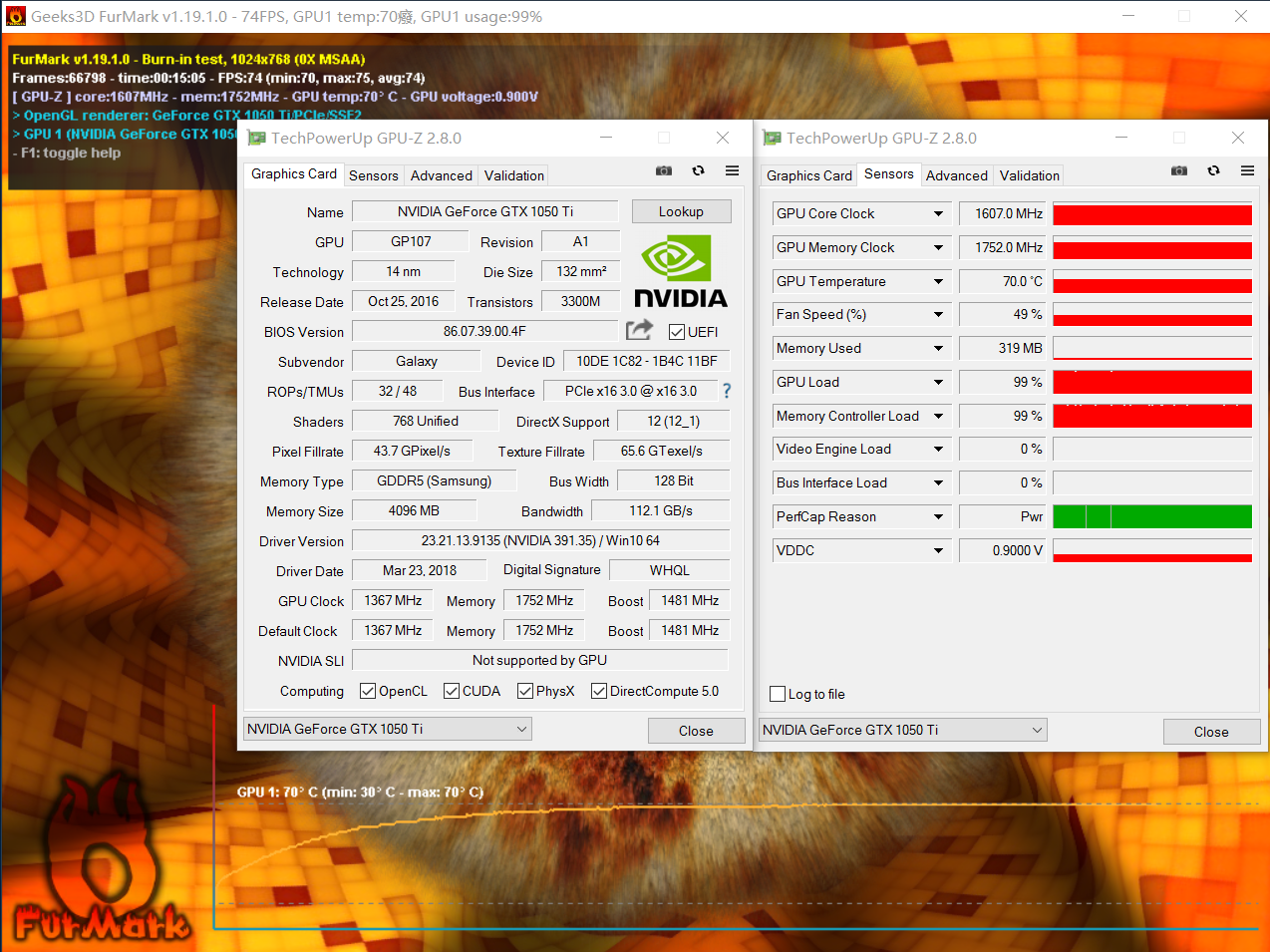Click the refresh icon in left GPU-Z window

pos(698,171)
